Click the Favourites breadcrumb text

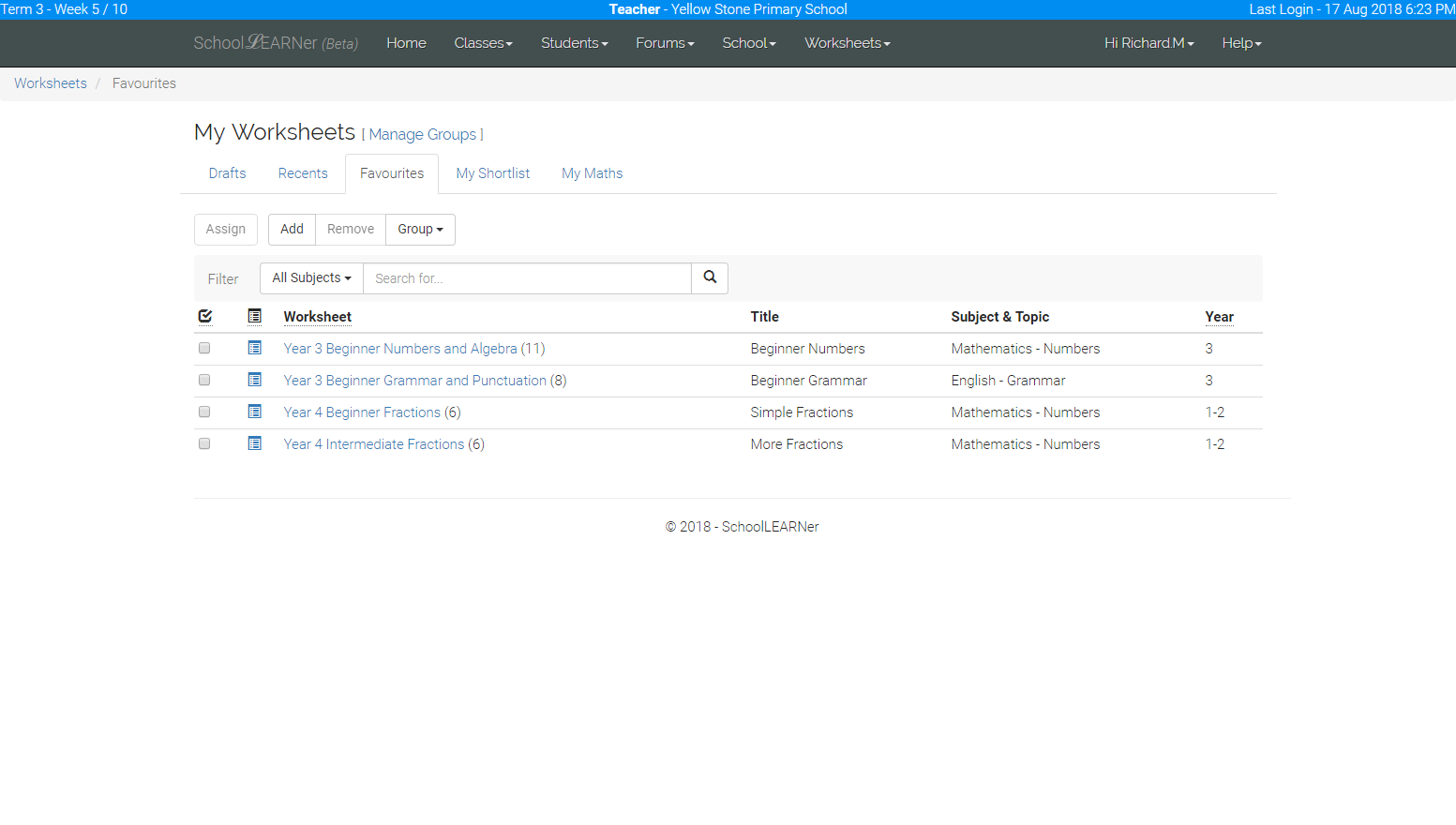click(144, 83)
